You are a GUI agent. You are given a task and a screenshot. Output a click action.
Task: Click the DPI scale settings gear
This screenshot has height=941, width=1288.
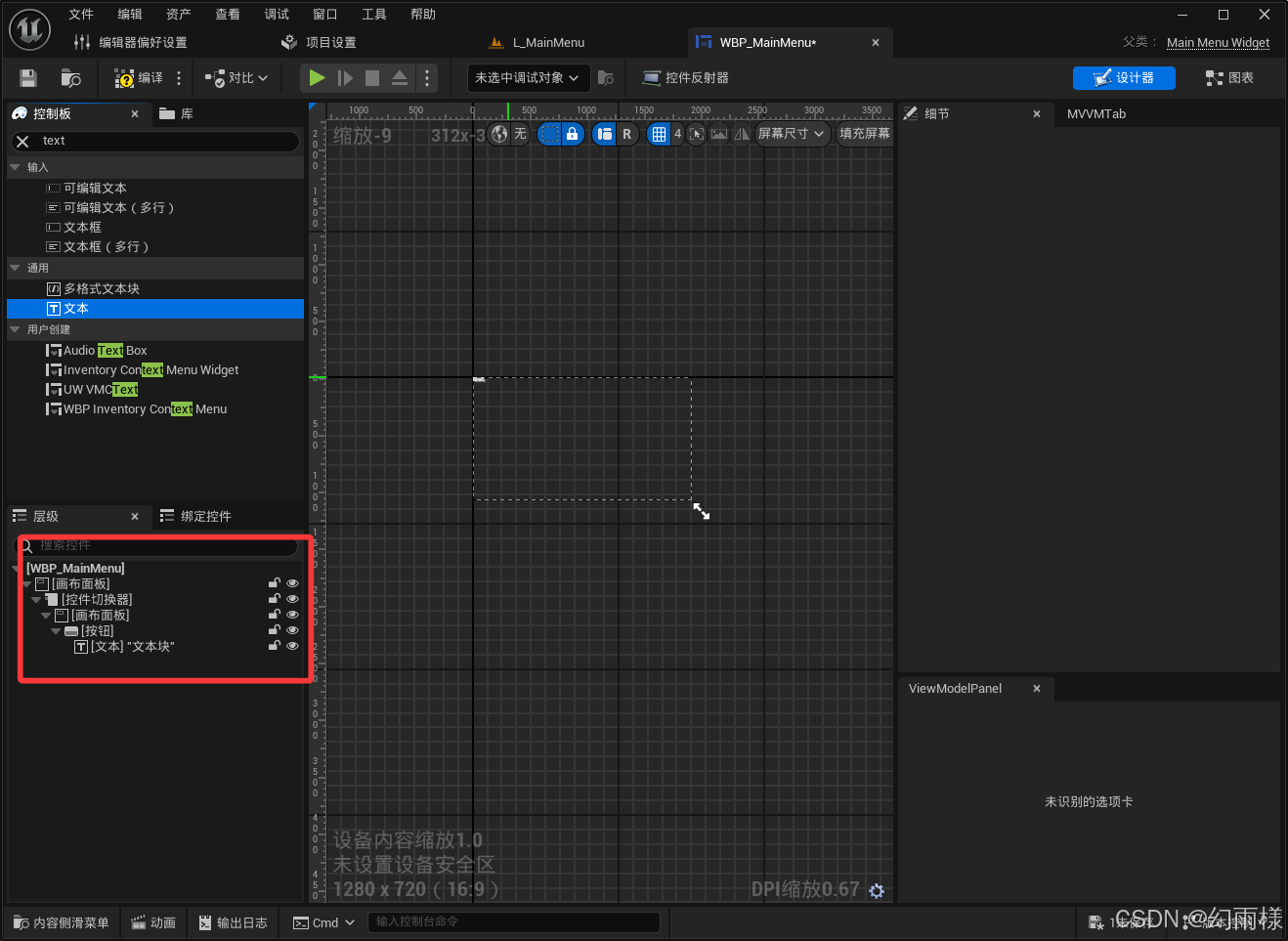point(877,891)
